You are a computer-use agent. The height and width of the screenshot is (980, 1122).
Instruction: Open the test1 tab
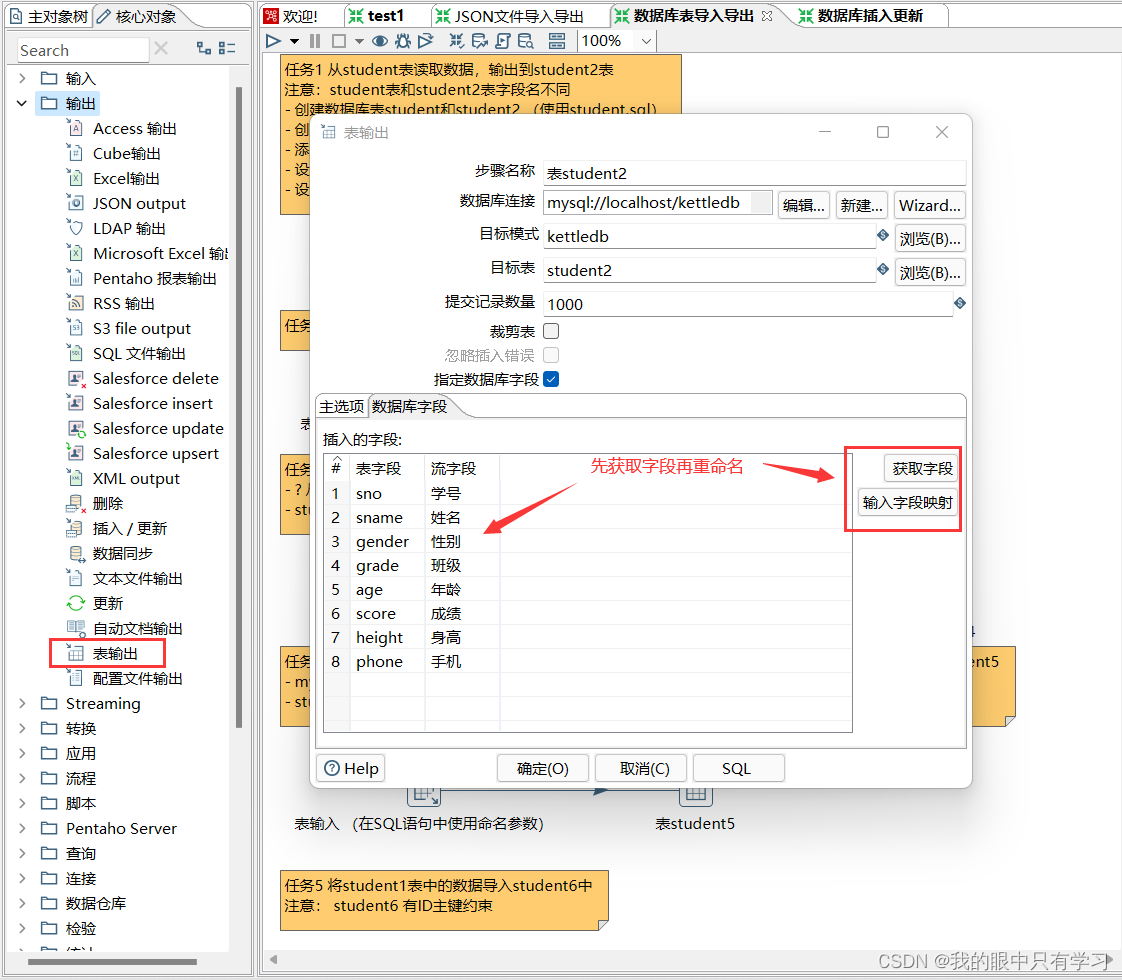pyautogui.click(x=377, y=16)
